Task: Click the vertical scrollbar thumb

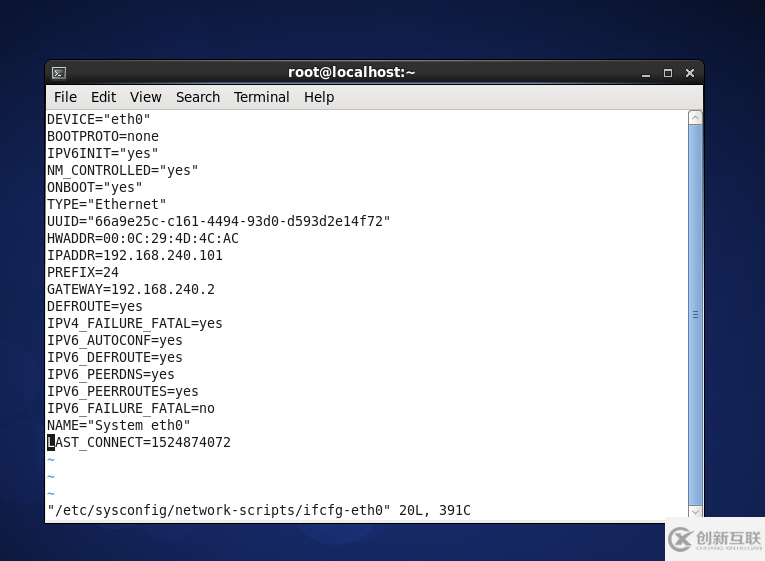Action: point(695,315)
